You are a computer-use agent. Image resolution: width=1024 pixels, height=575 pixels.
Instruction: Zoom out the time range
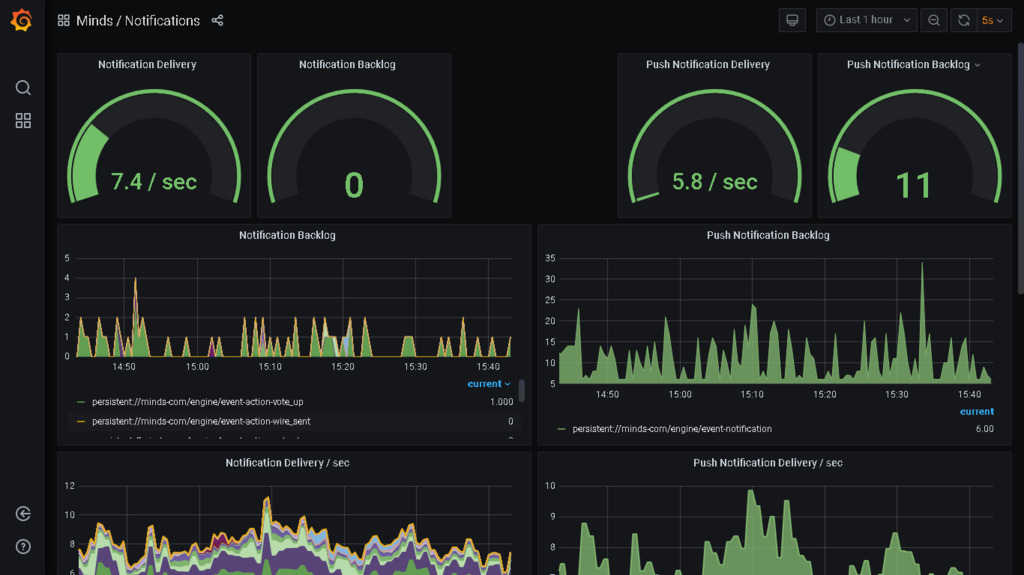tap(933, 20)
